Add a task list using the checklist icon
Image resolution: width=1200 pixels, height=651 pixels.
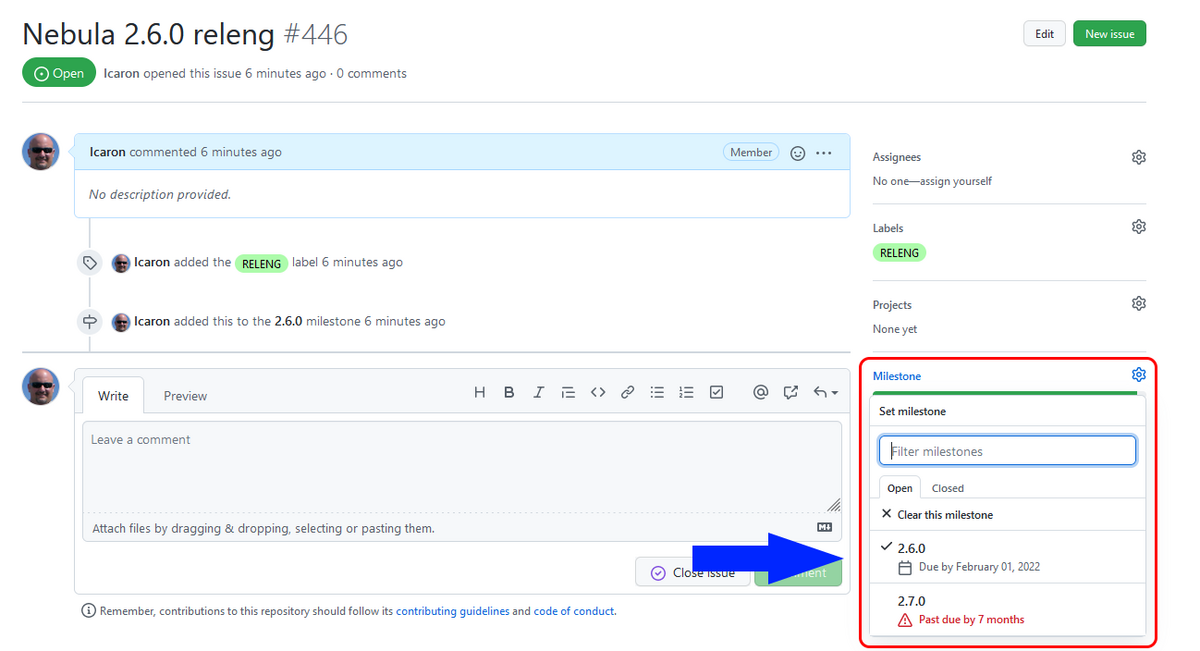[716, 392]
